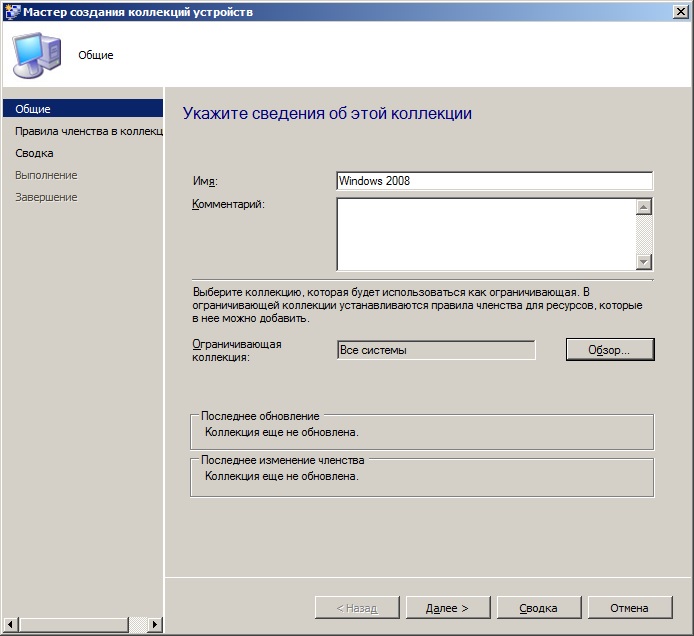Click the heading Укажите сведения об этой коллекции
694x636 pixels.
click(x=327, y=114)
